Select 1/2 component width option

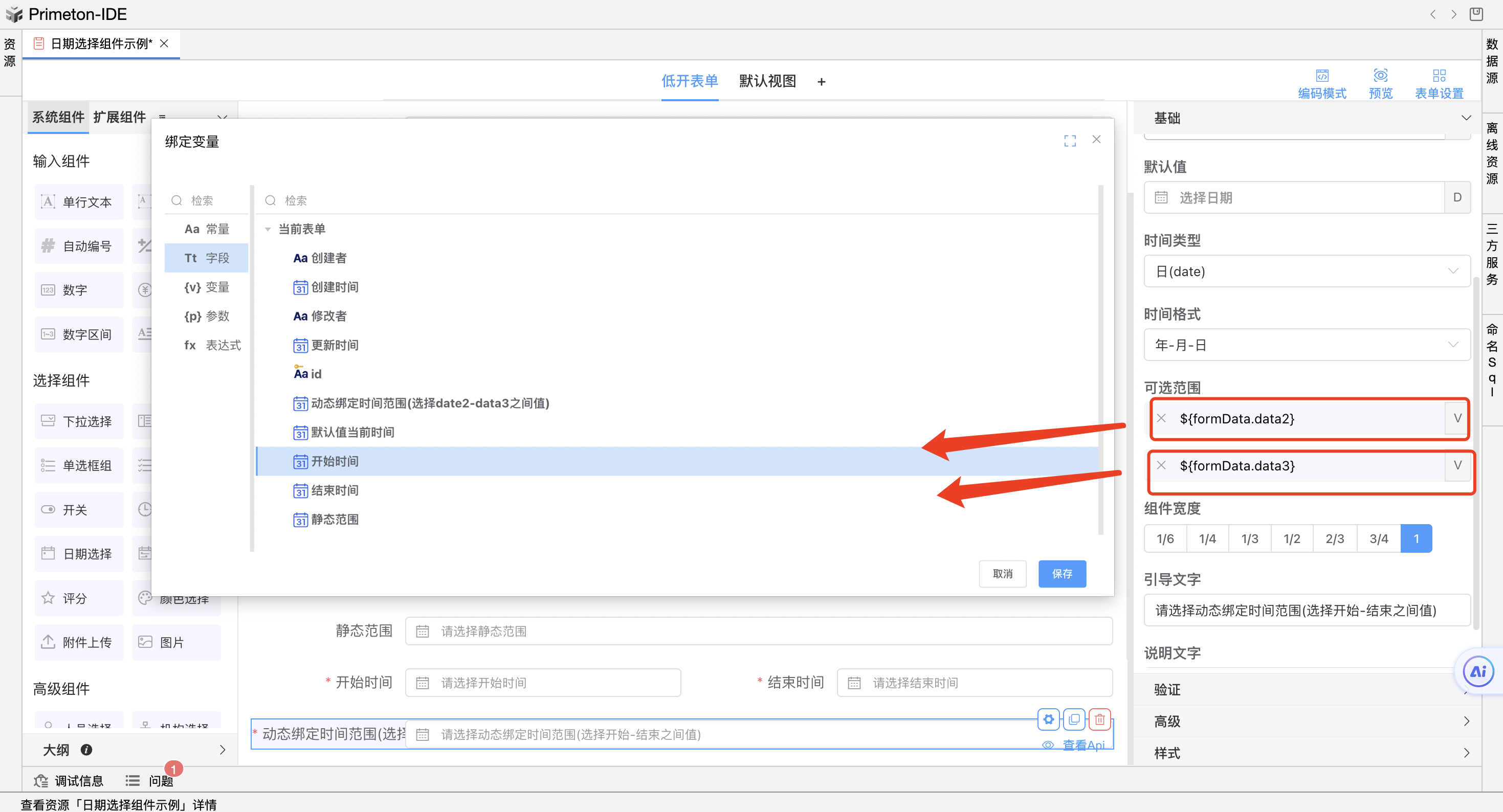click(1292, 538)
